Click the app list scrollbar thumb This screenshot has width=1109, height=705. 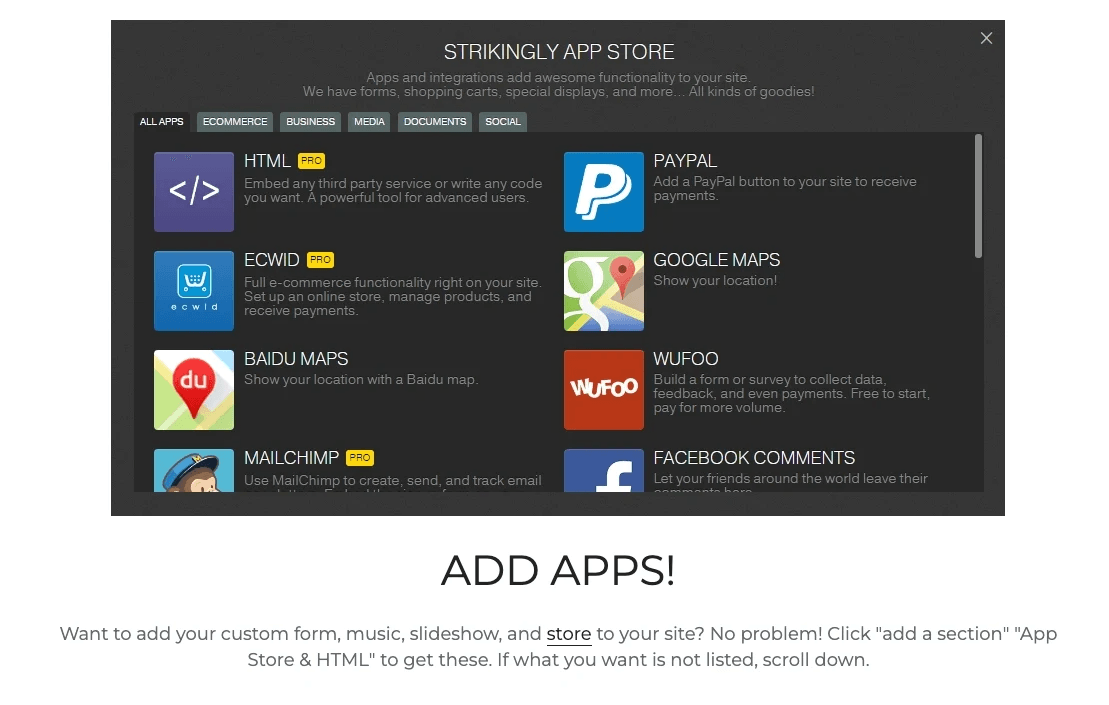tap(978, 196)
